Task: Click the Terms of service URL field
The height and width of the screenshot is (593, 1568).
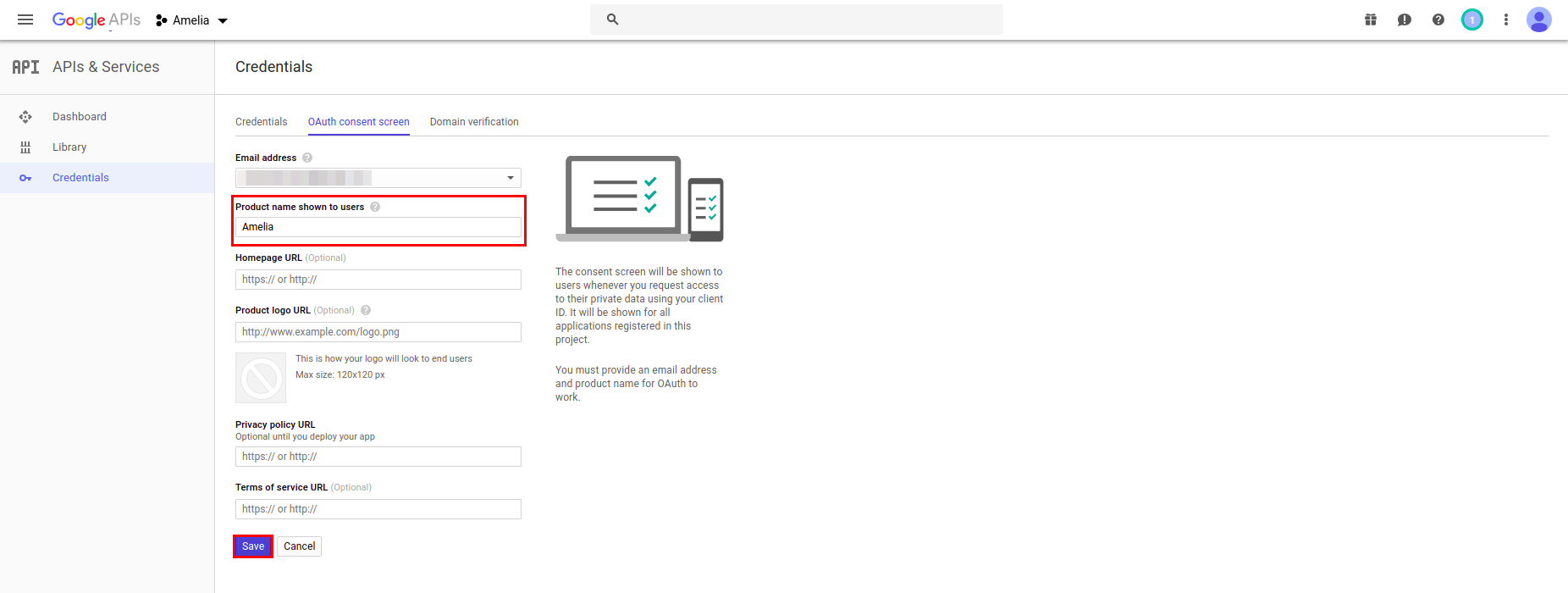Action: [378, 509]
